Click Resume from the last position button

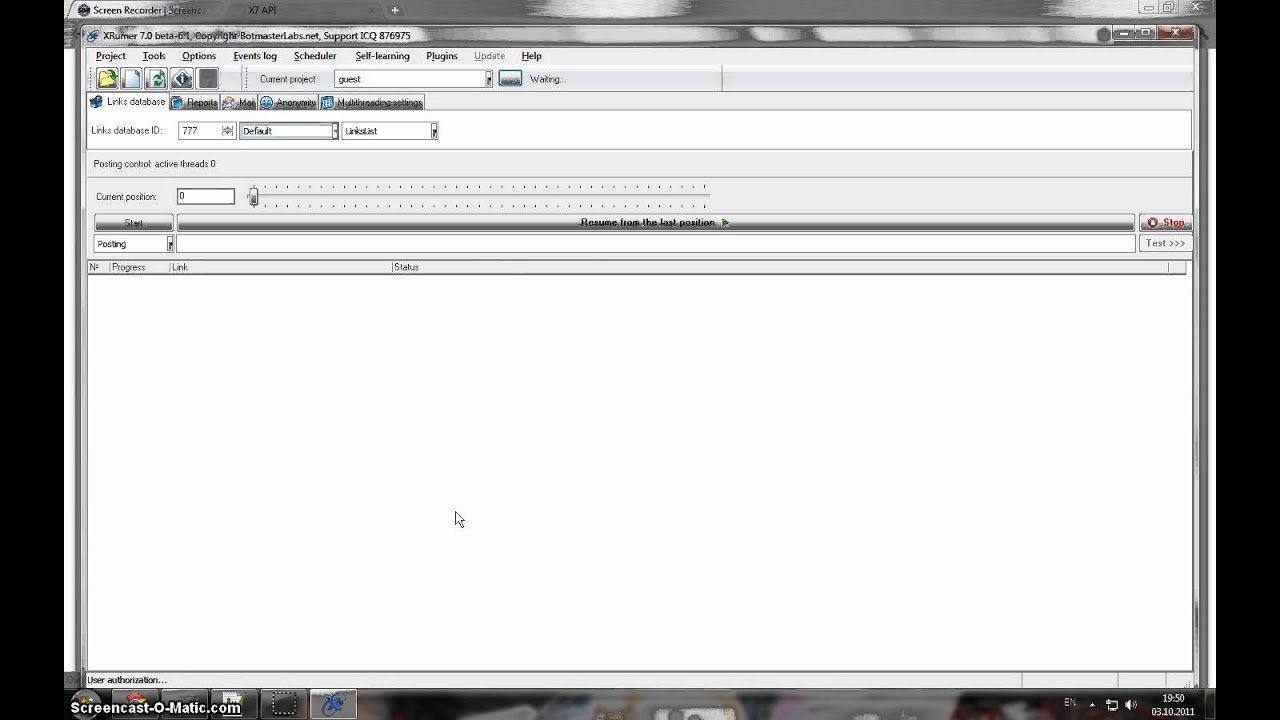point(655,223)
